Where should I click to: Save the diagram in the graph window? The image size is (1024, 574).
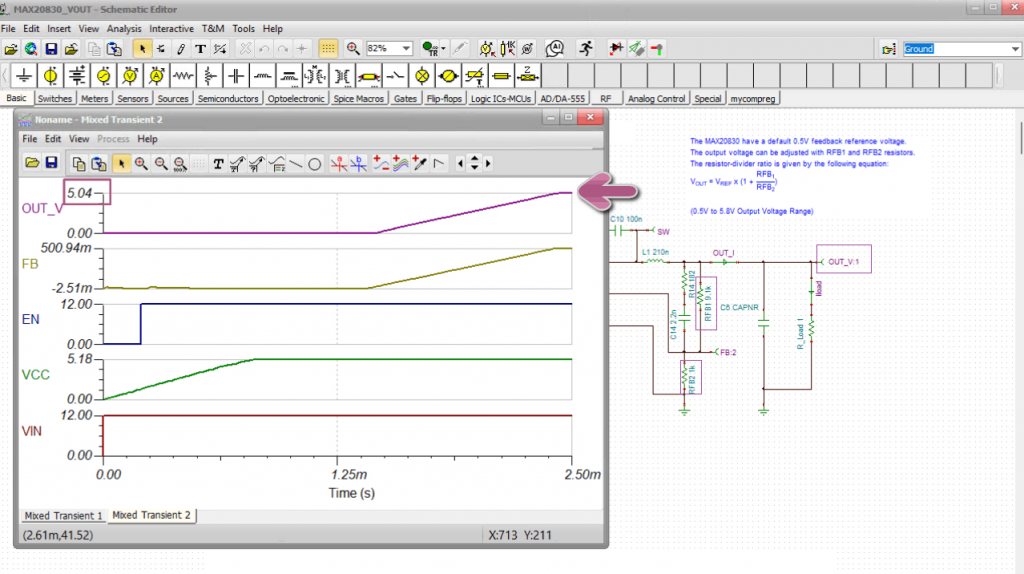52,163
